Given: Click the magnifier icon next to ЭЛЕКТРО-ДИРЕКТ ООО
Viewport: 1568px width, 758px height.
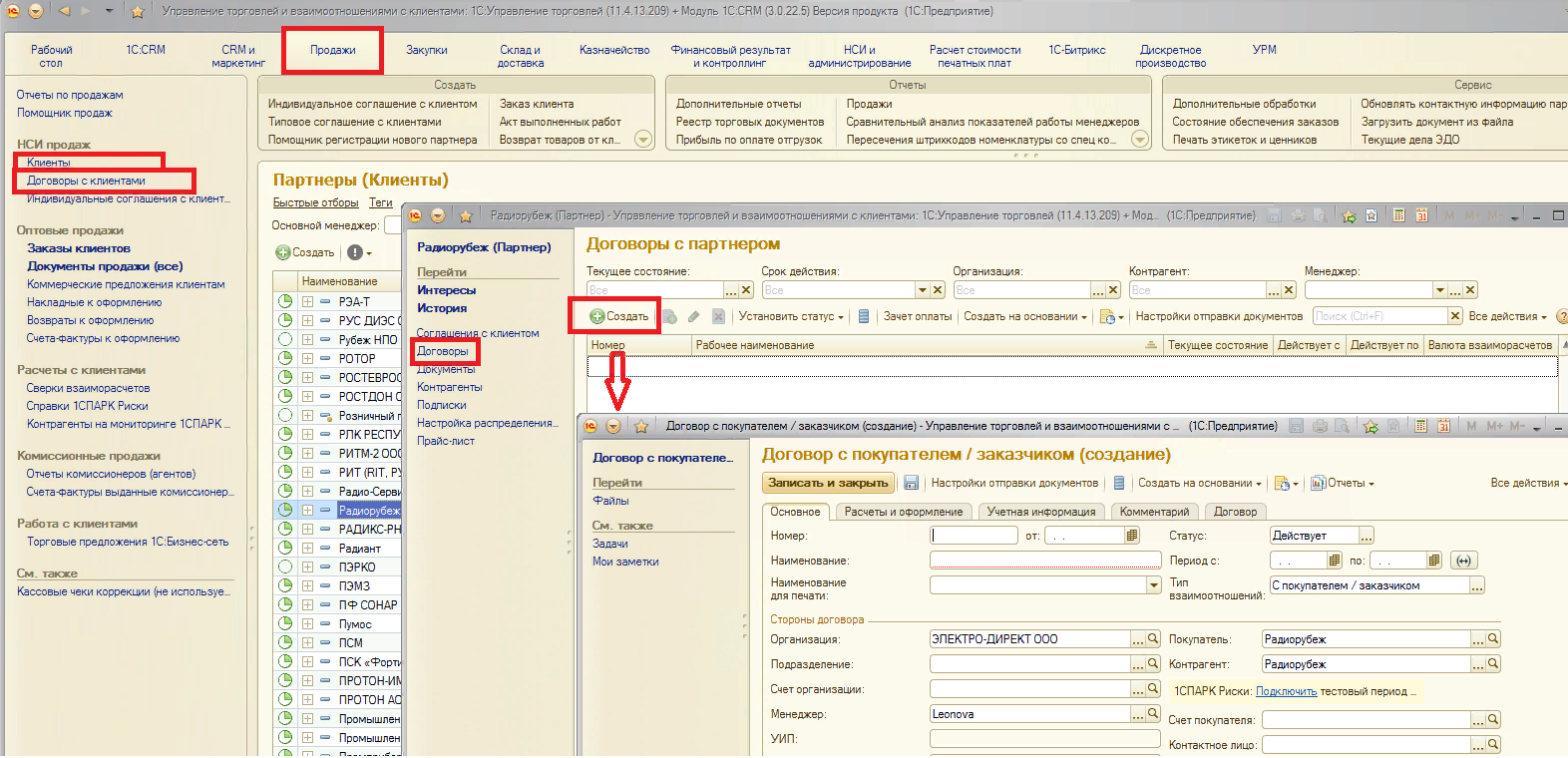Looking at the screenshot, I should click(1153, 639).
